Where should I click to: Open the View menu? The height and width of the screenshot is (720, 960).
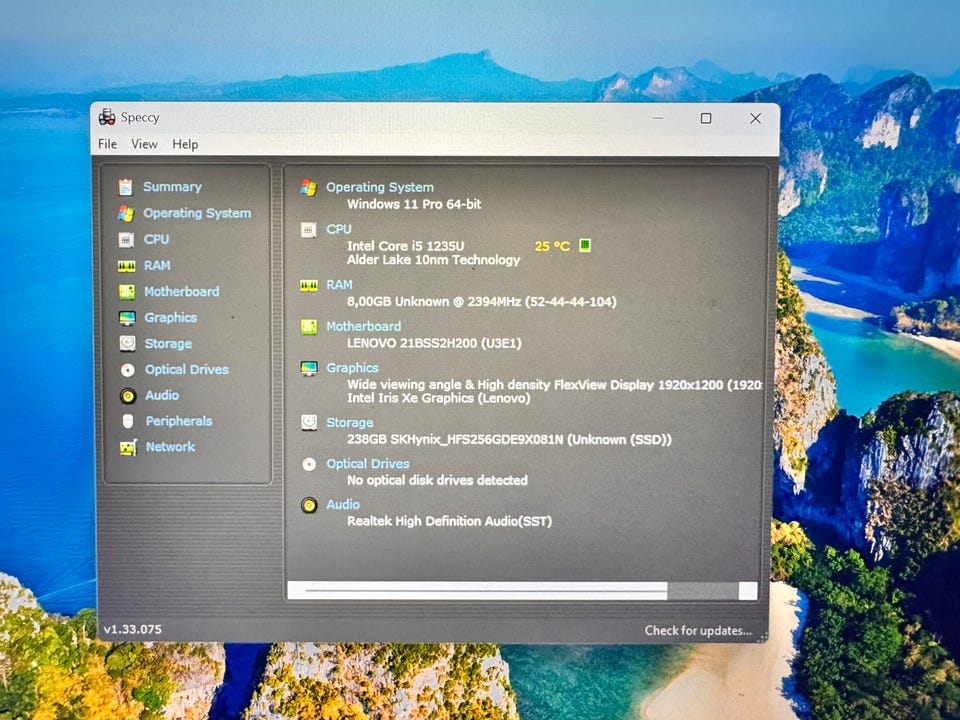pos(144,144)
